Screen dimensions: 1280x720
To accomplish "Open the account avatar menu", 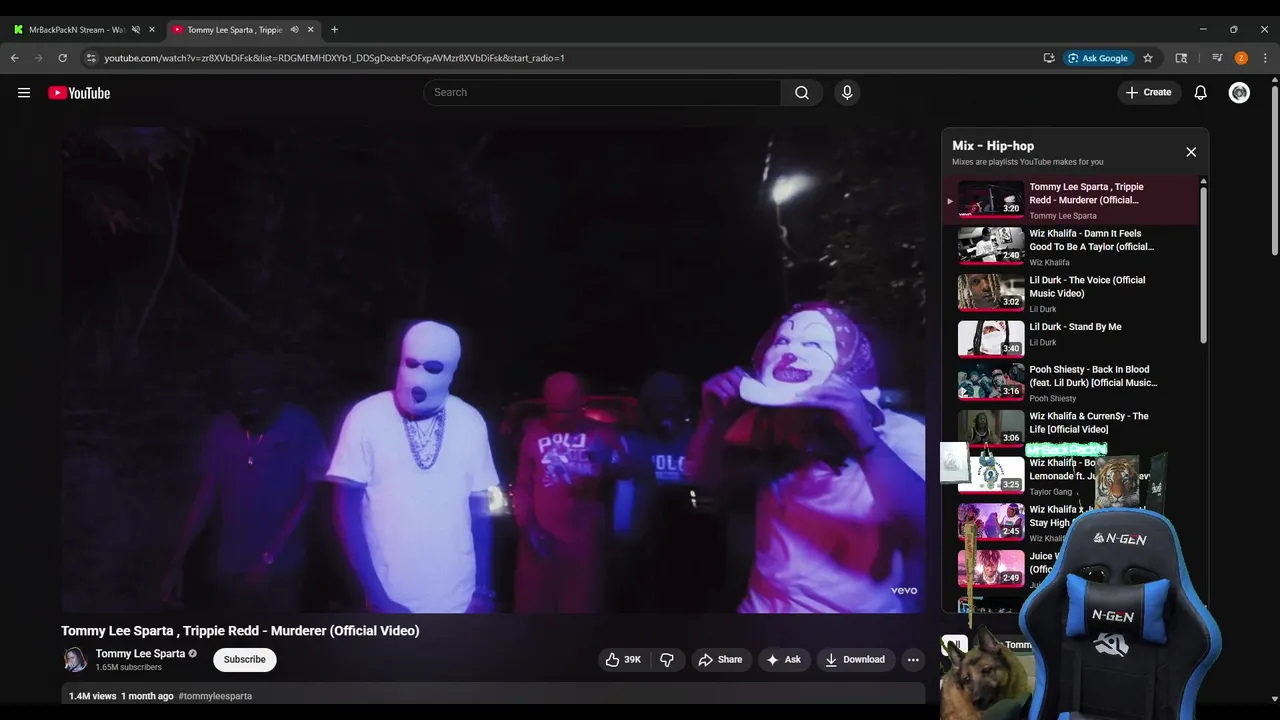I will coord(1239,93).
